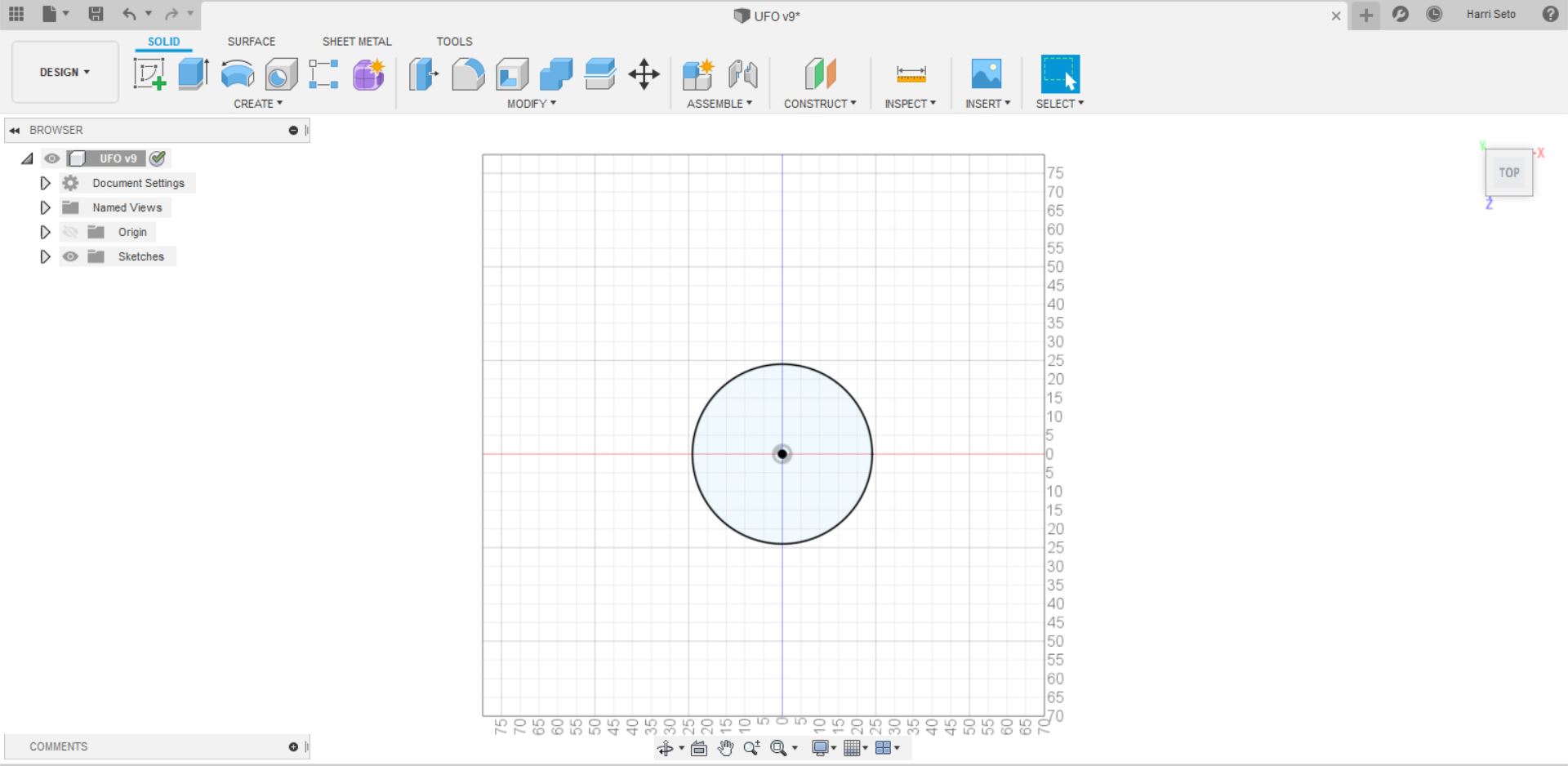The width and height of the screenshot is (1568, 766).
Task: Open the MODIFY dropdown menu
Action: coord(532,104)
